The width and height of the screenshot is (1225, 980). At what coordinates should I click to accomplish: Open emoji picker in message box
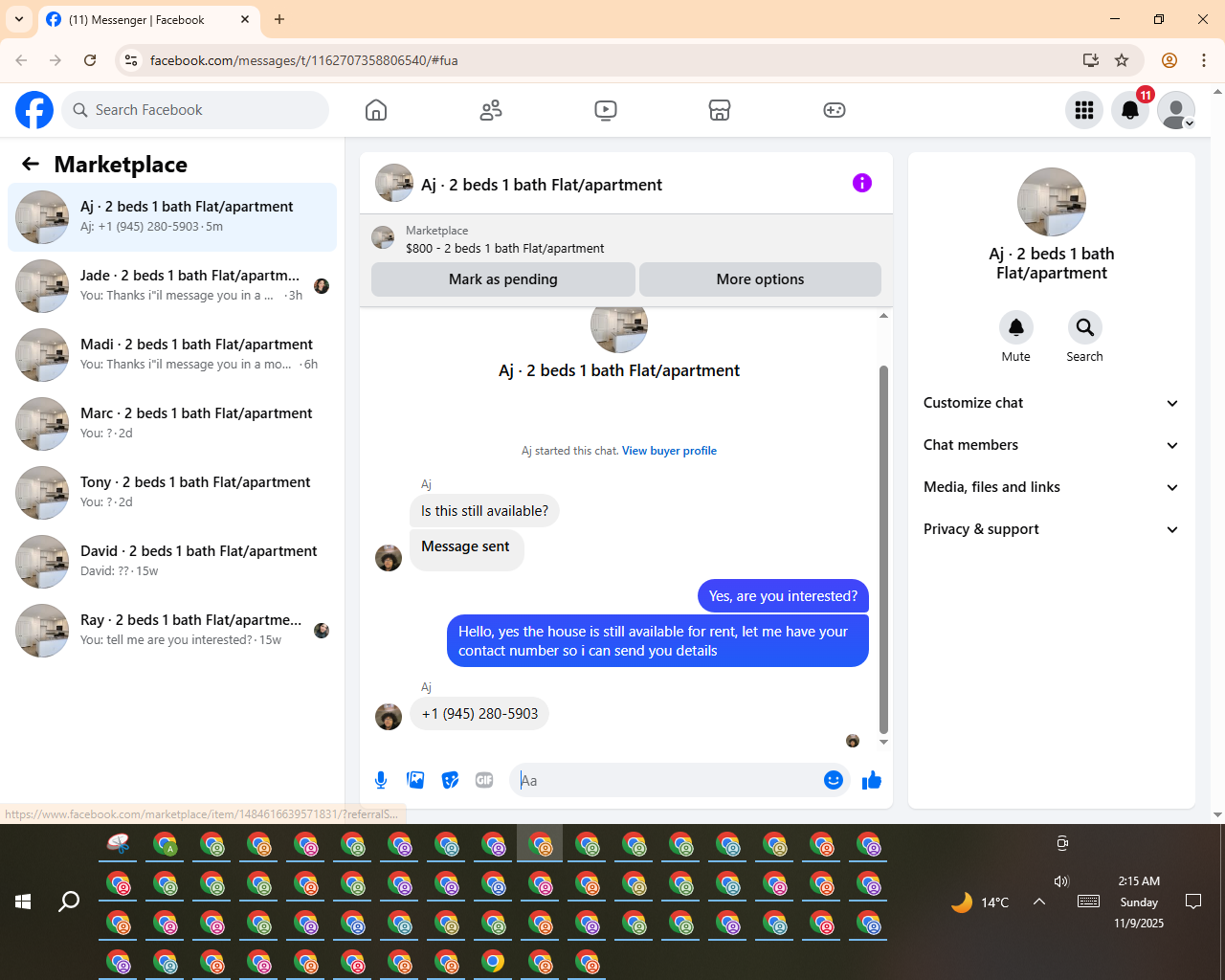834,780
